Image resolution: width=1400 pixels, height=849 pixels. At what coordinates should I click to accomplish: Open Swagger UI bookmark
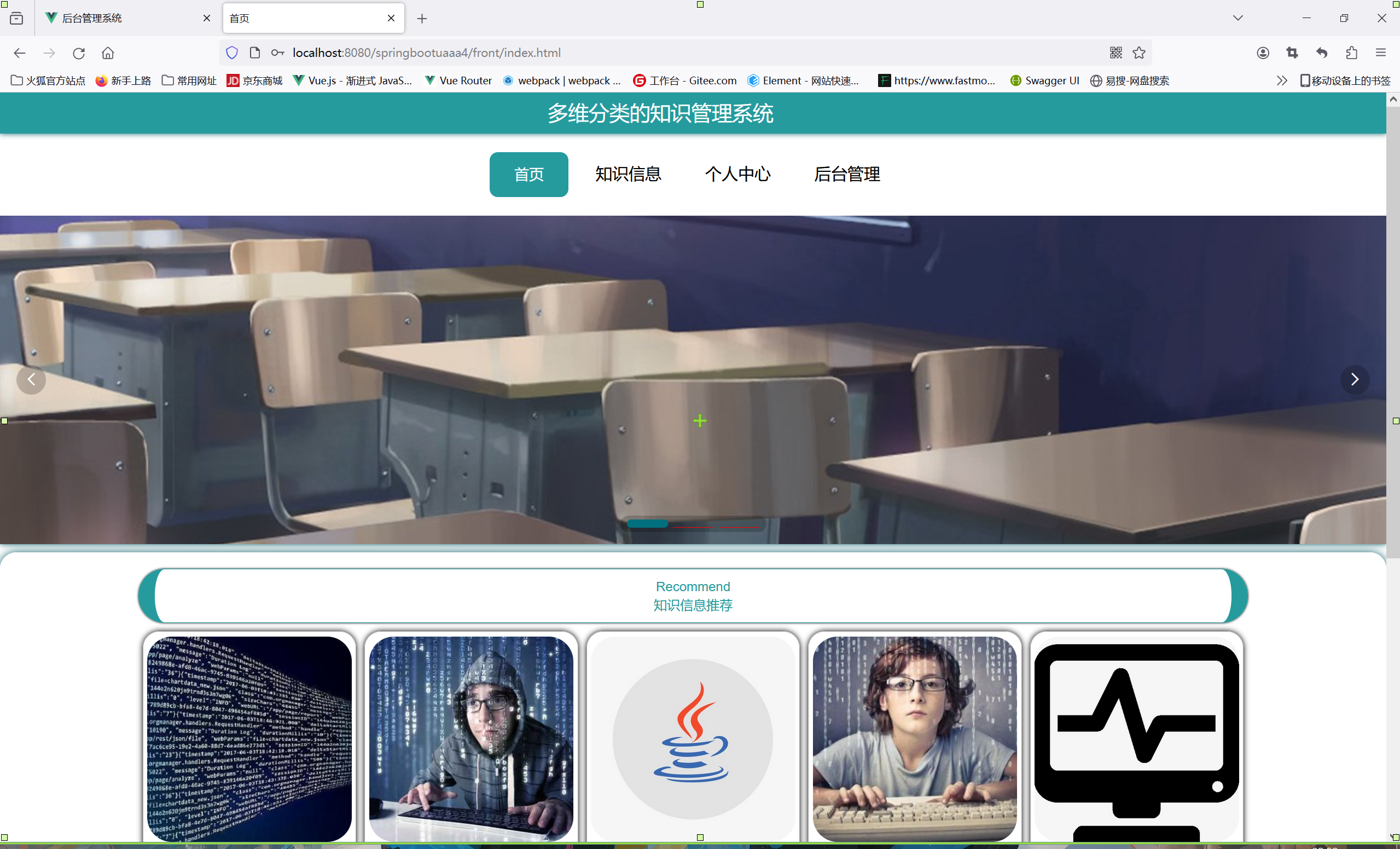click(1045, 81)
